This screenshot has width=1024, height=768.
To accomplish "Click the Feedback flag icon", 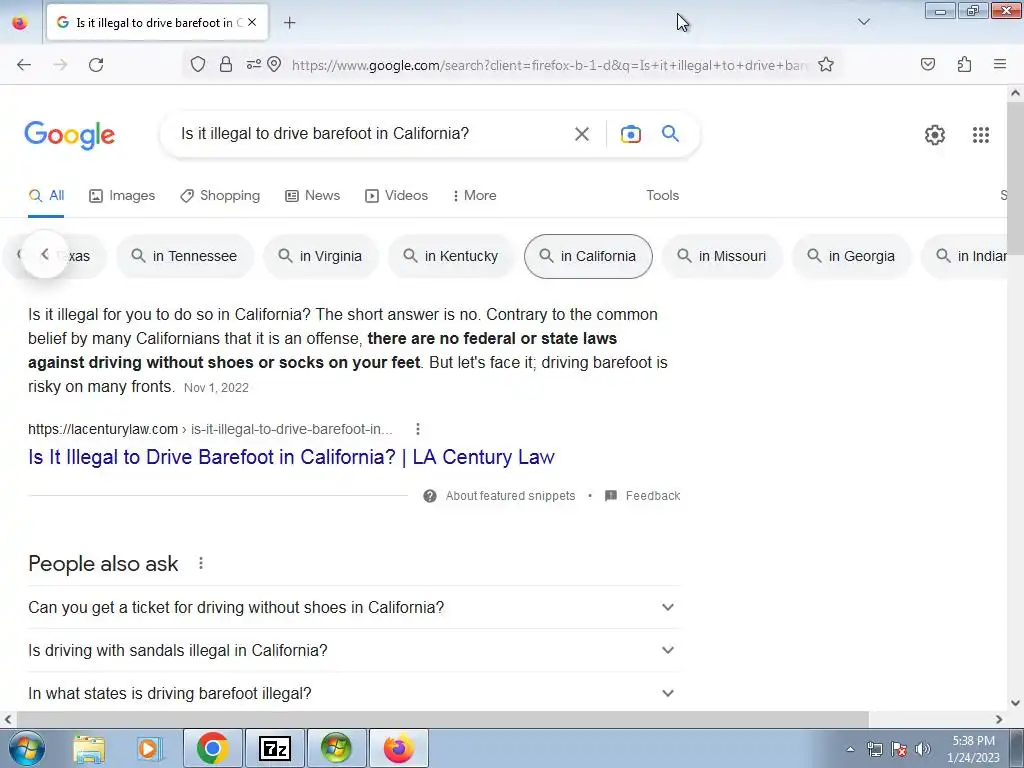I will click(x=611, y=496).
